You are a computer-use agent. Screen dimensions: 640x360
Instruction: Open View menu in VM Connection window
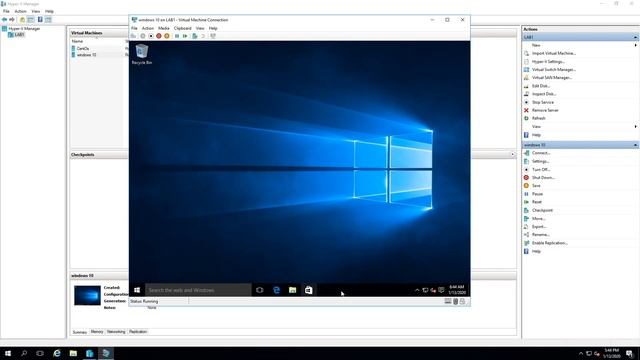coord(200,28)
